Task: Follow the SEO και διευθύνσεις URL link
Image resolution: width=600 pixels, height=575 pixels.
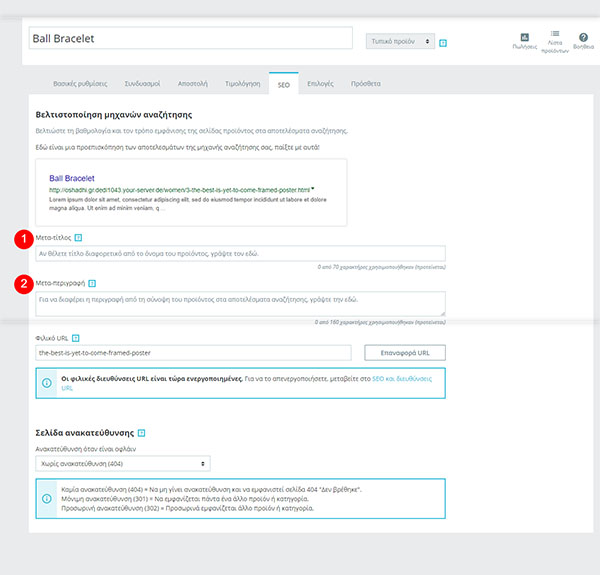Action: pyautogui.click(x=402, y=379)
